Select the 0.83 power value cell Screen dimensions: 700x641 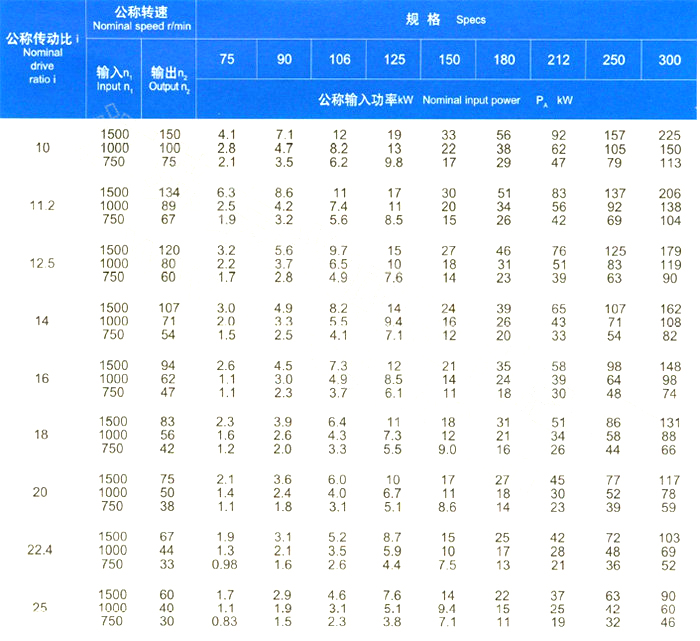point(227,622)
